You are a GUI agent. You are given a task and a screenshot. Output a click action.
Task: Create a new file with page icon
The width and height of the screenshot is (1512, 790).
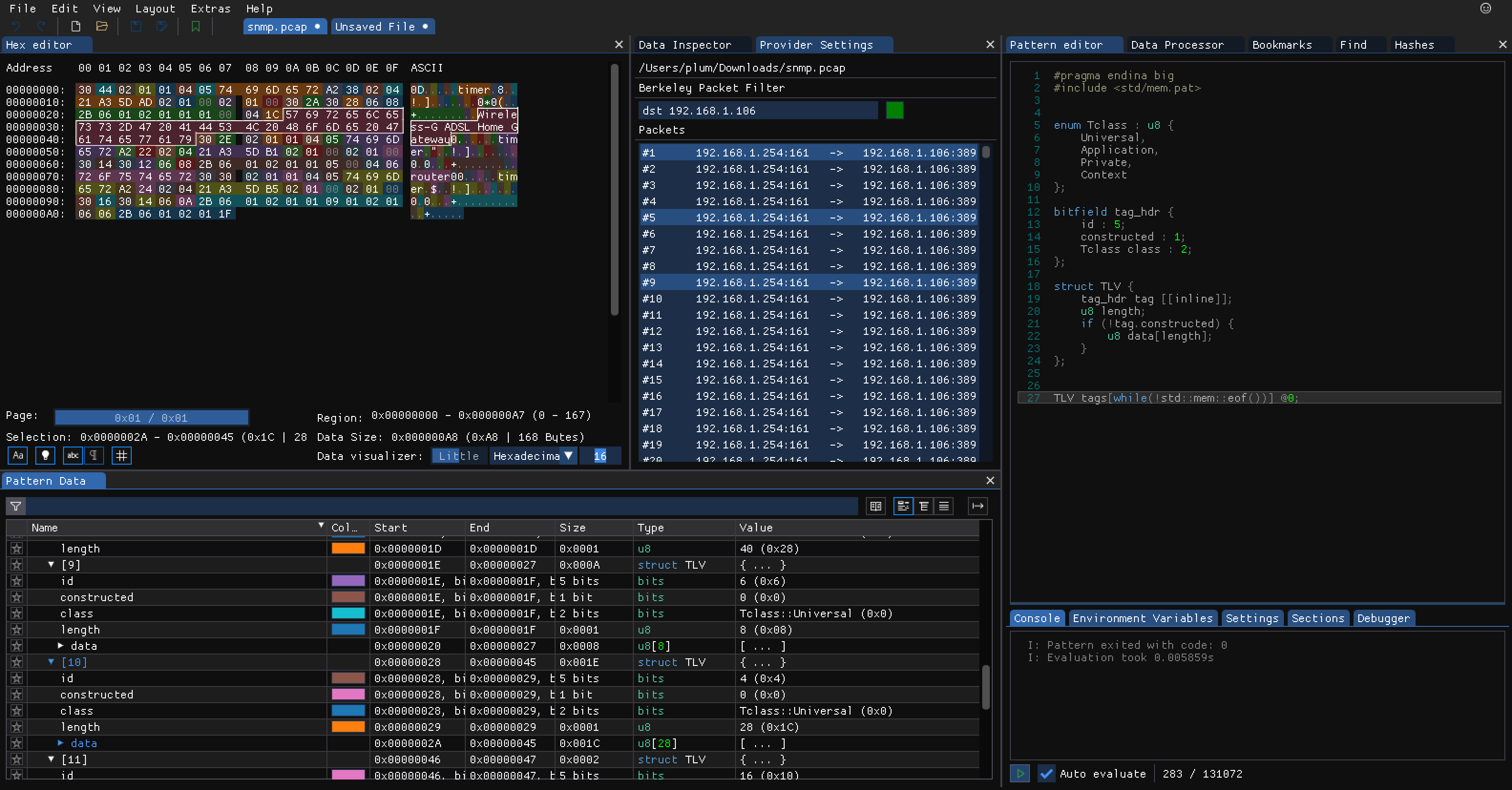76,26
